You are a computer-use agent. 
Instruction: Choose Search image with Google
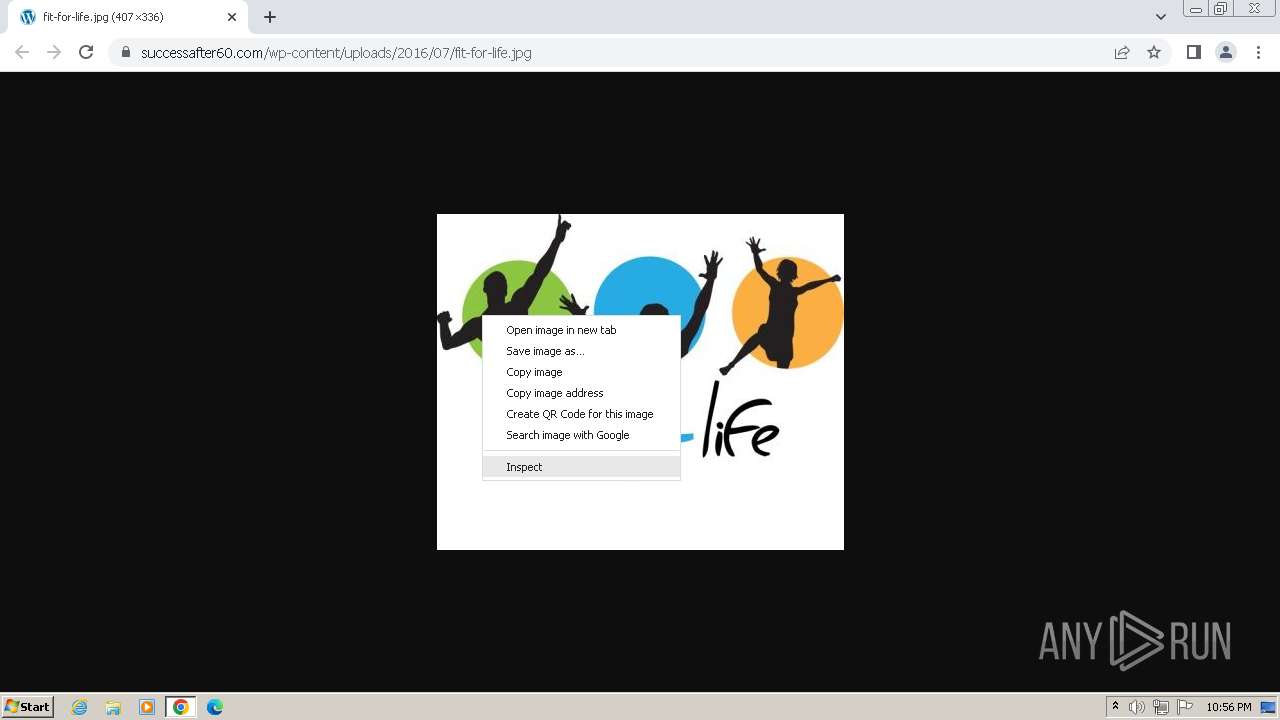point(581,435)
